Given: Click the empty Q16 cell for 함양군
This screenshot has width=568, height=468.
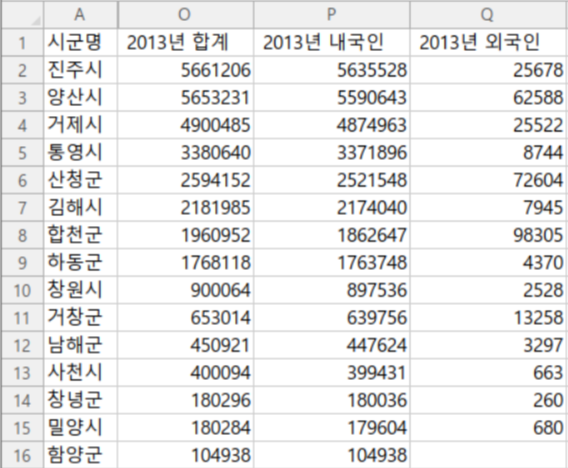Looking at the screenshot, I should pyautogui.click(x=489, y=455).
